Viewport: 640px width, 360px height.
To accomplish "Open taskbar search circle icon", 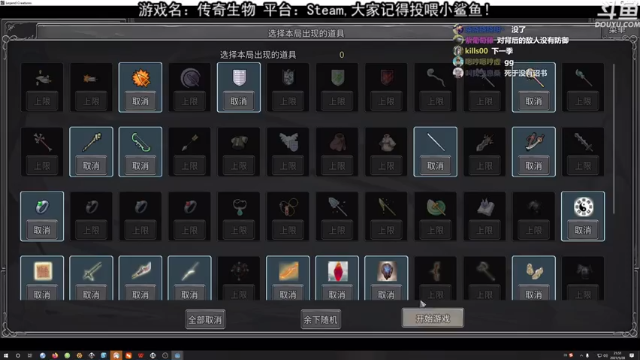I will [x=18, y=356].
